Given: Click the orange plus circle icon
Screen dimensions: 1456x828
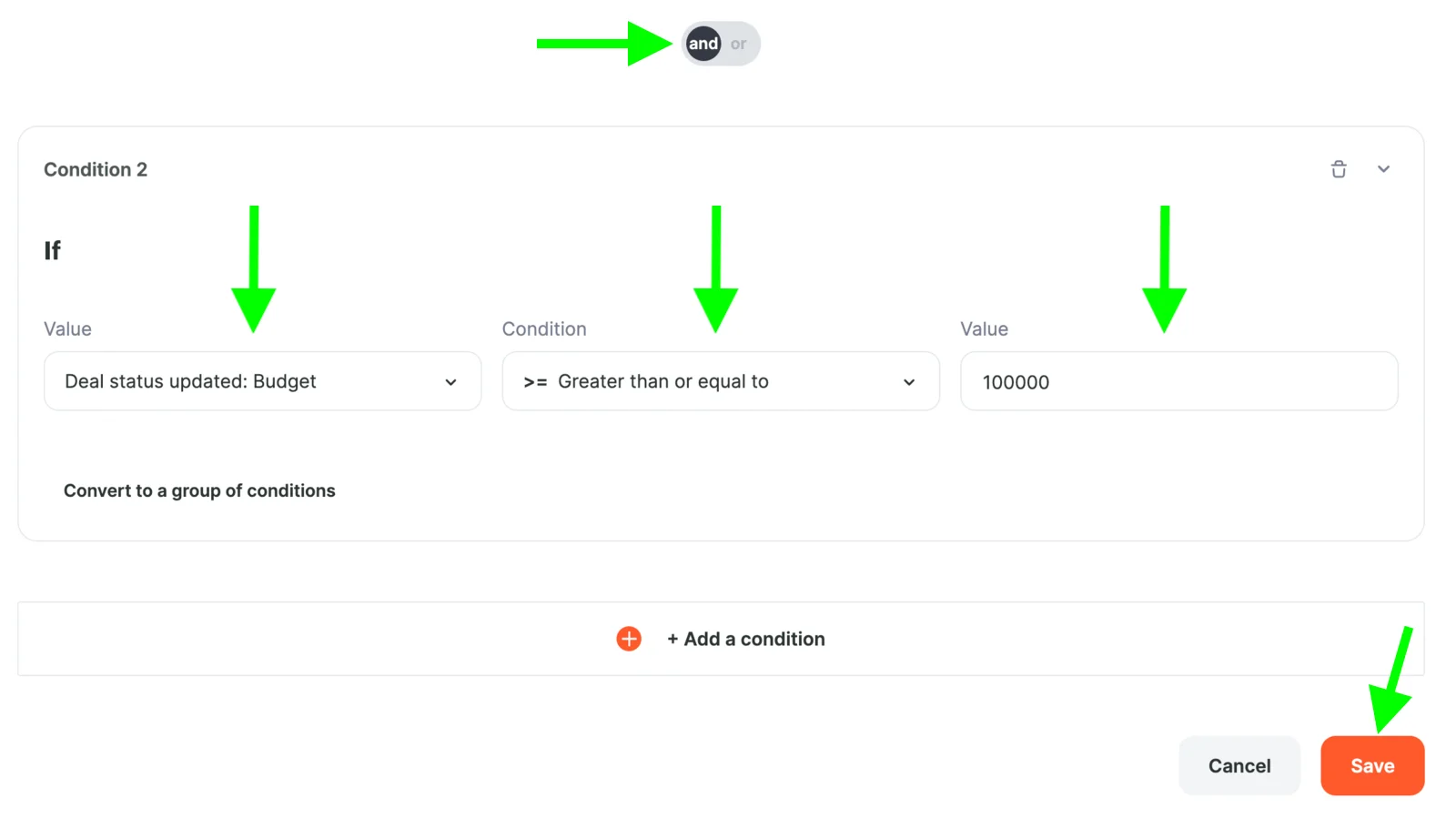Looking at the screenshot, I should (629, 639).
